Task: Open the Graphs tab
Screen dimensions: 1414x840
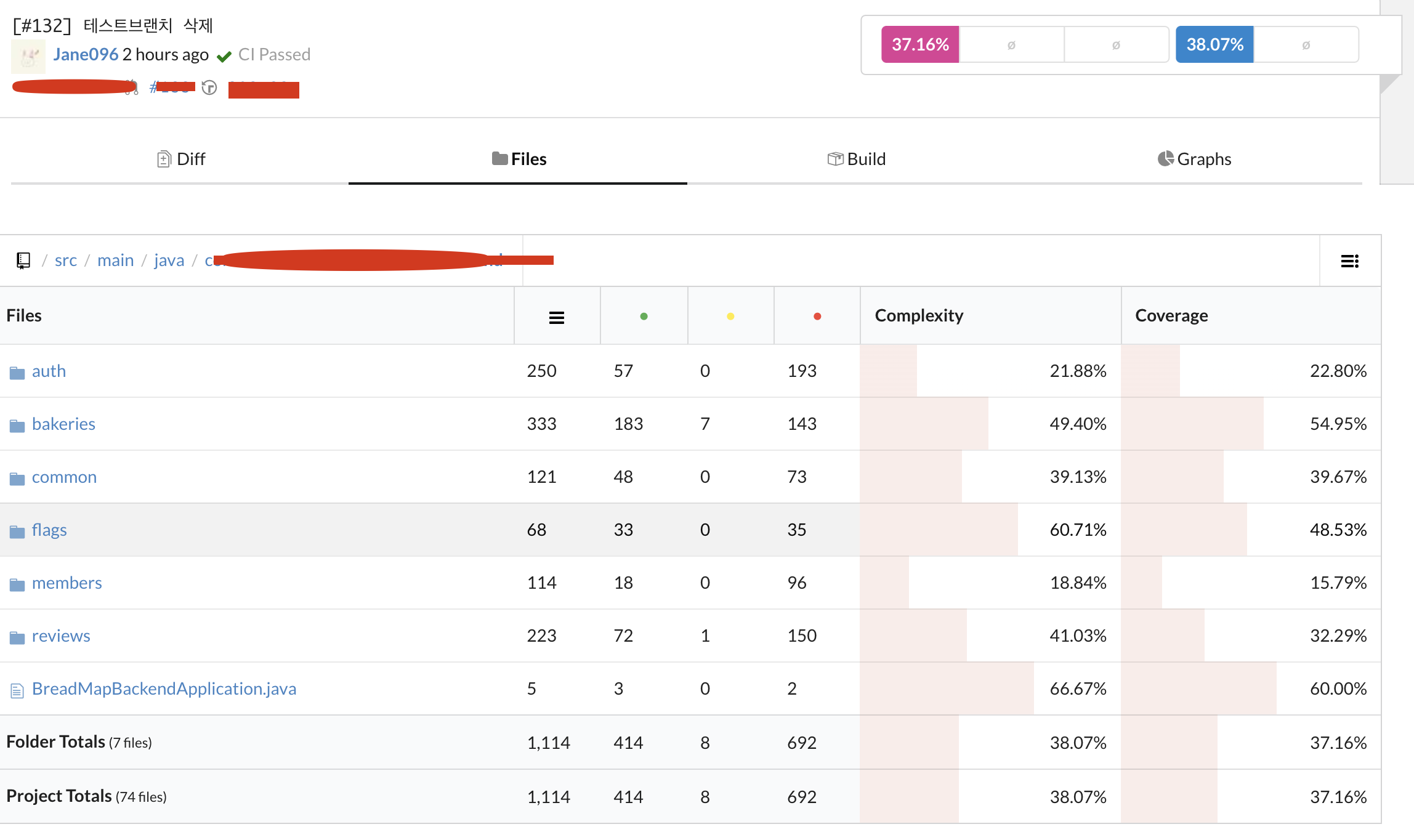Action: tap(1195, 159)
